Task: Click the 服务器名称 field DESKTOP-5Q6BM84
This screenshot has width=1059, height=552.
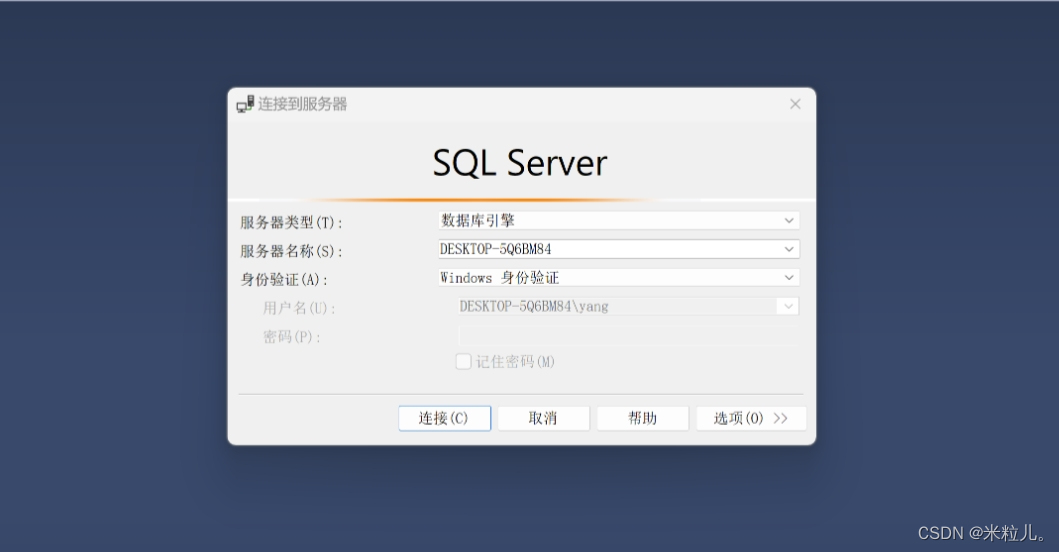Action: click(x=619, y=249)
